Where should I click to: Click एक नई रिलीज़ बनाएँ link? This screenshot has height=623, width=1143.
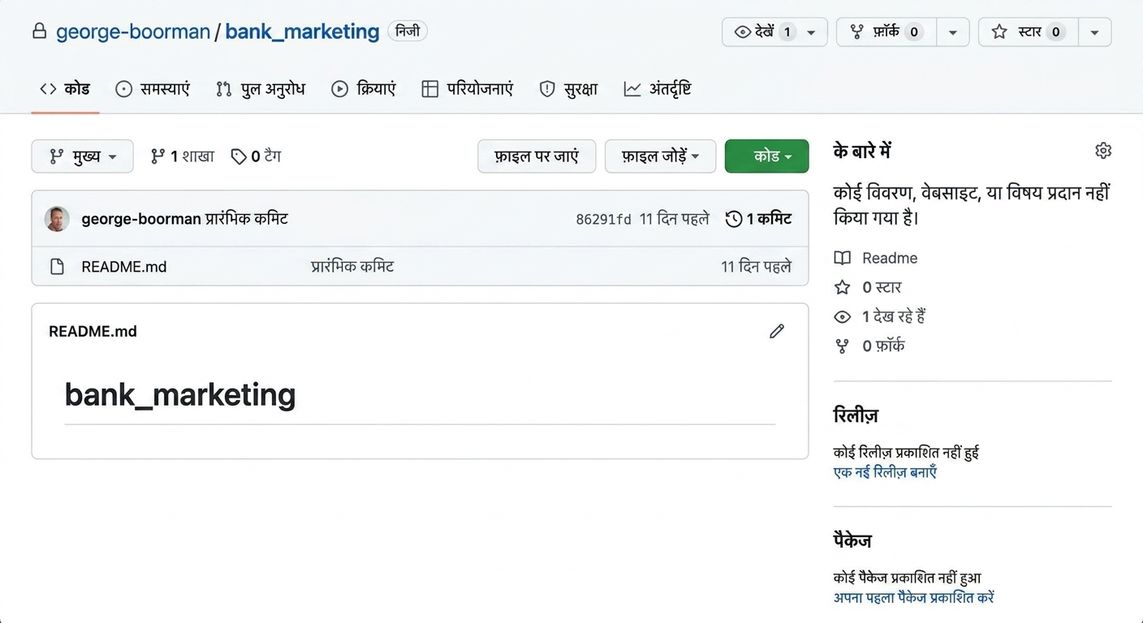coord(885,472)
